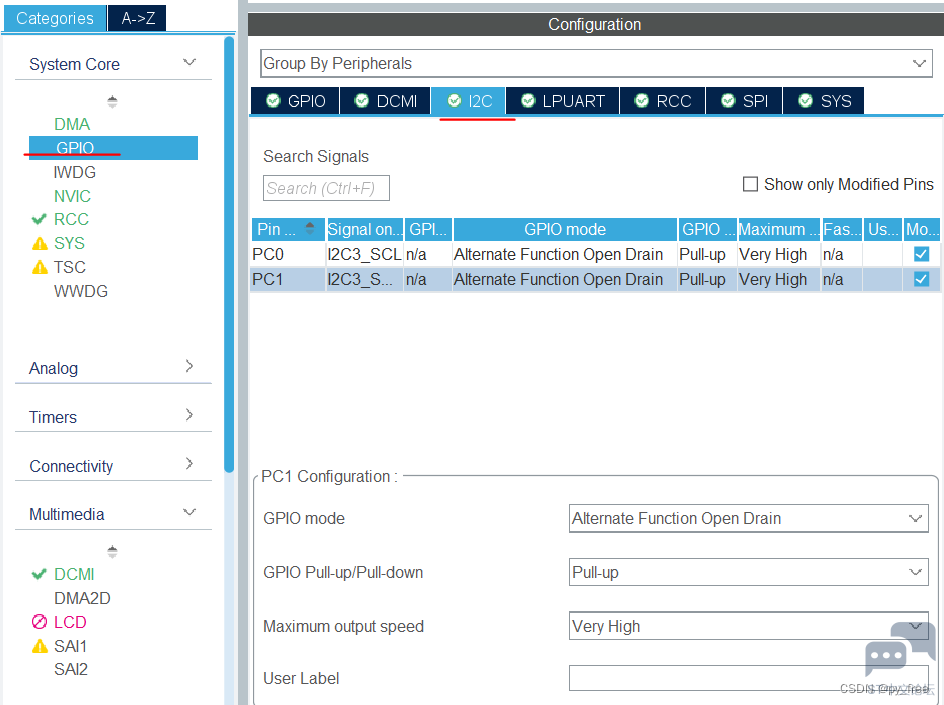Viewport: 944px width, 705px height.
Task: Select SAI2 in Multimedia list
Action: [x=71, y=669]
